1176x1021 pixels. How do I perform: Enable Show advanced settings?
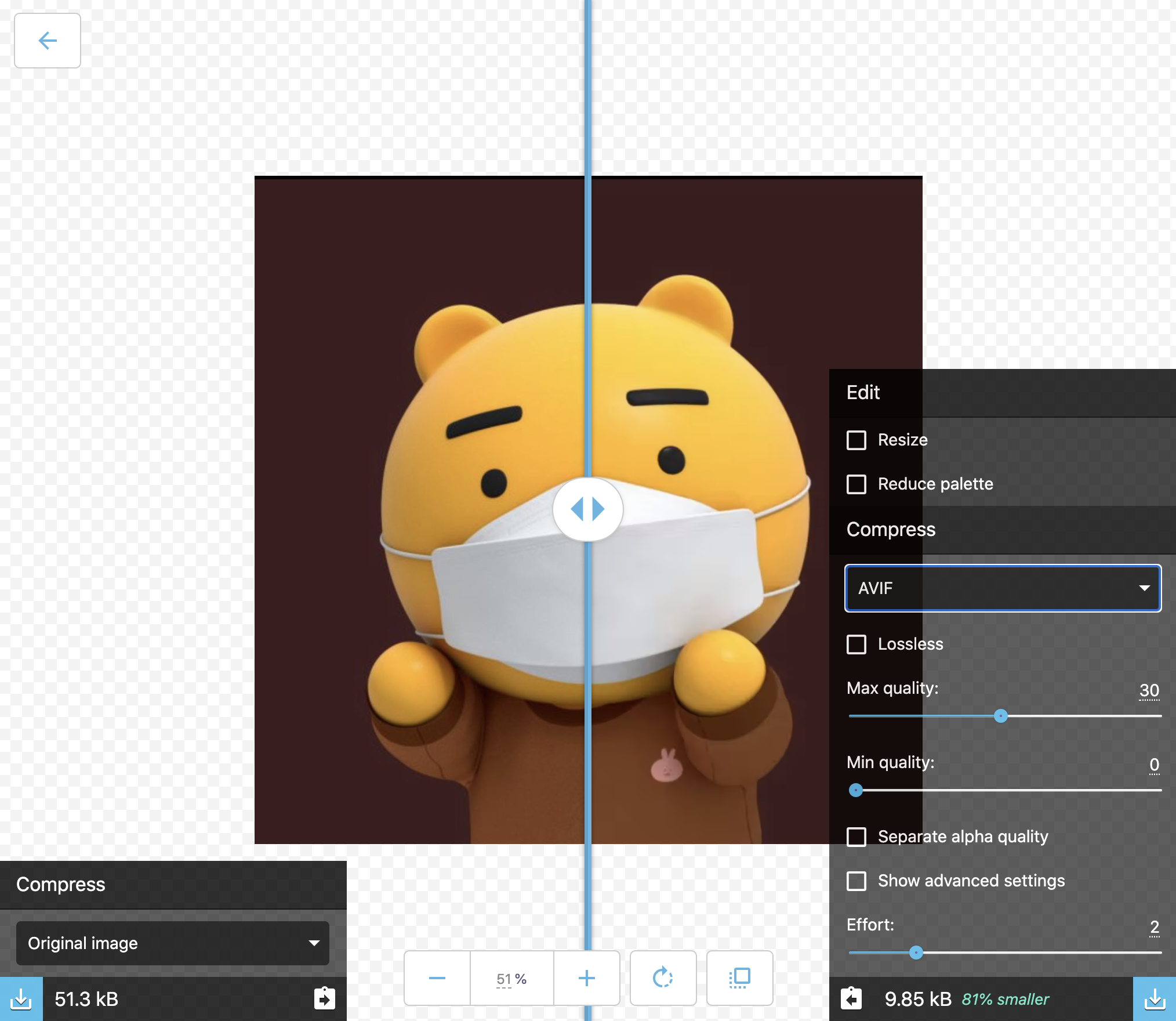coord(856,881)
